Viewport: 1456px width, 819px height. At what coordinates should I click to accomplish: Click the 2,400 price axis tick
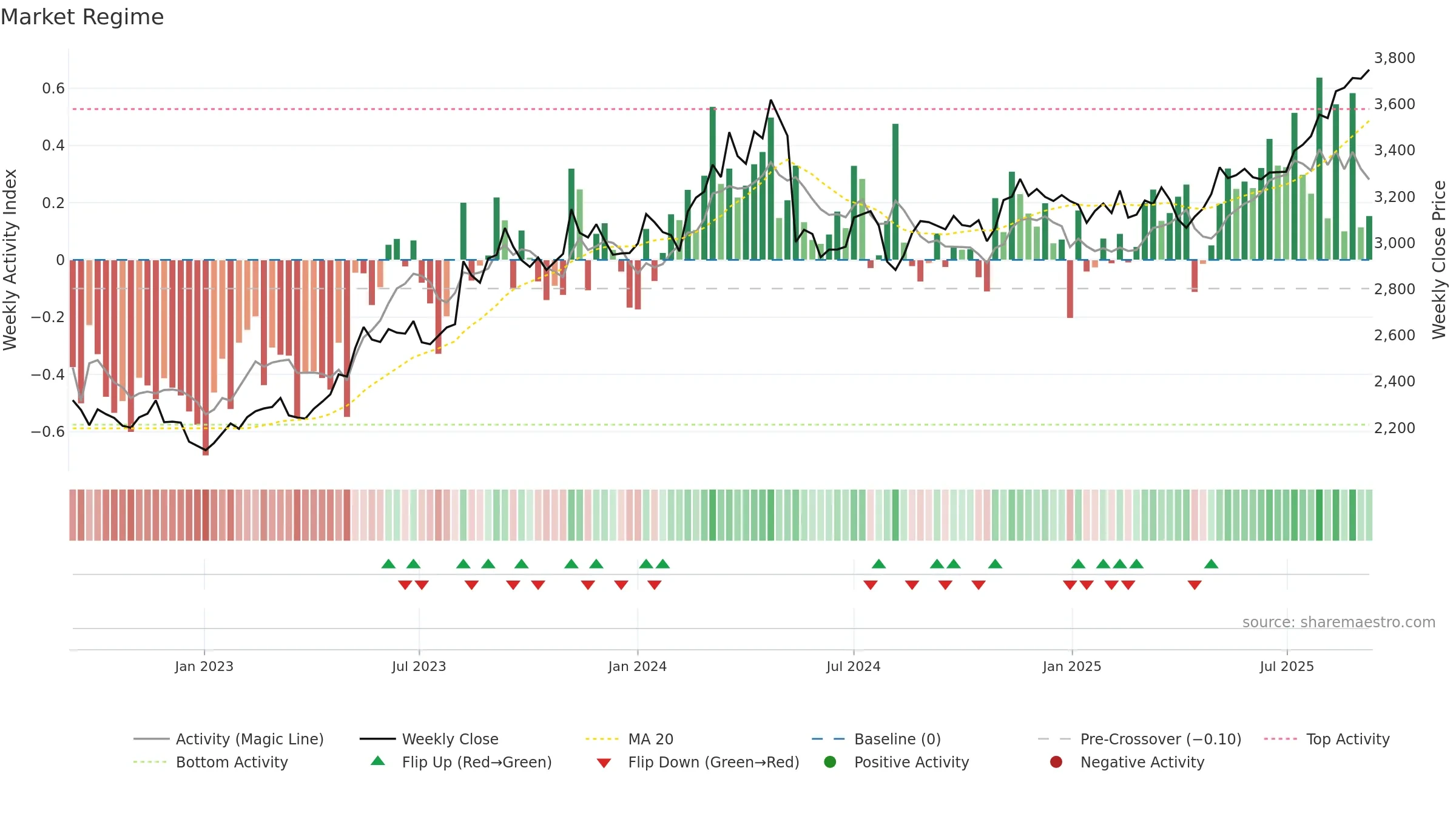click(x=1394, y=382)
